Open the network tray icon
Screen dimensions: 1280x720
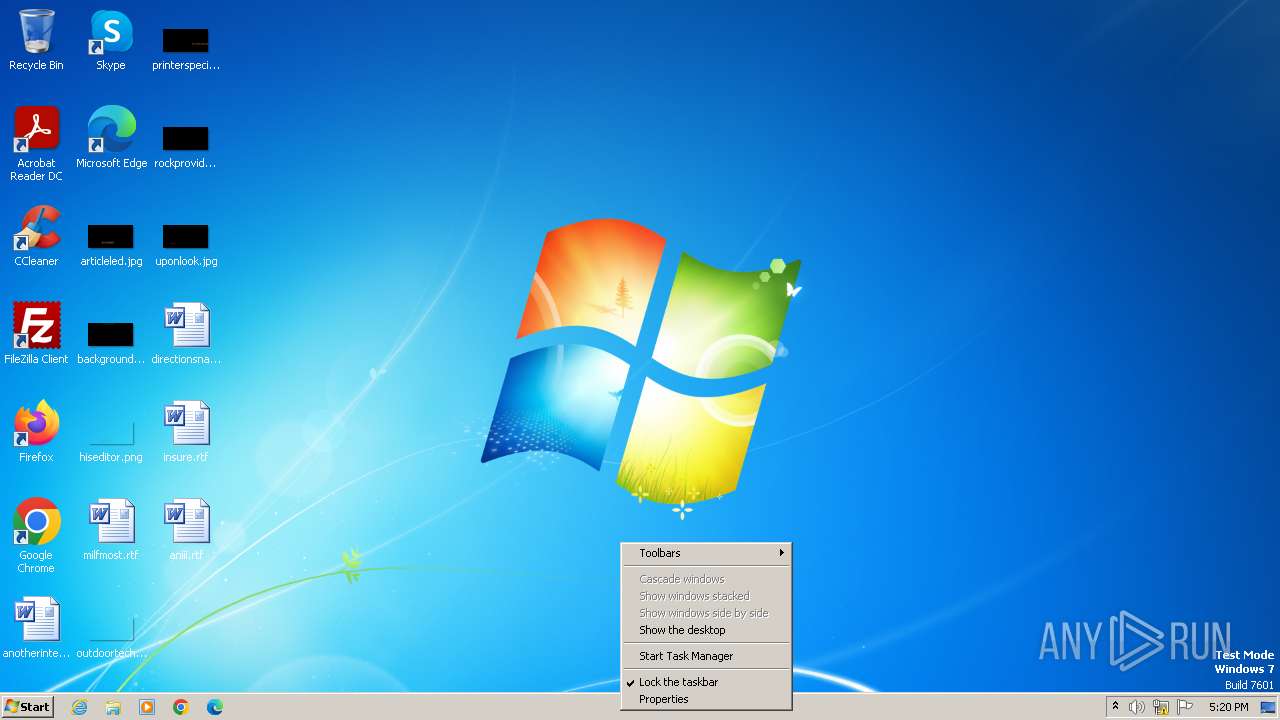coord(1161,707)
